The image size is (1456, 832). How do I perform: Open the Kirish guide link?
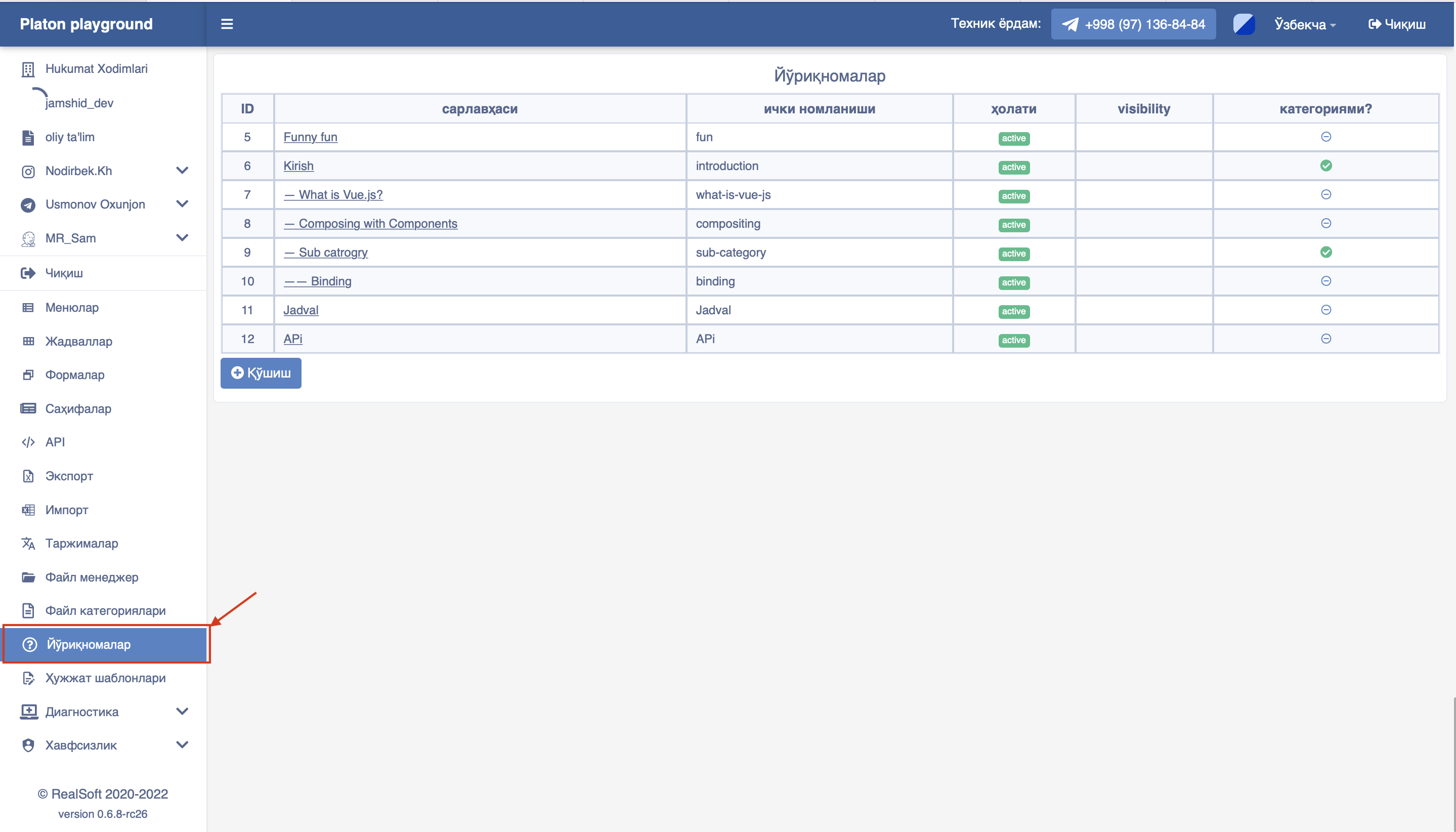click(298, 165)
